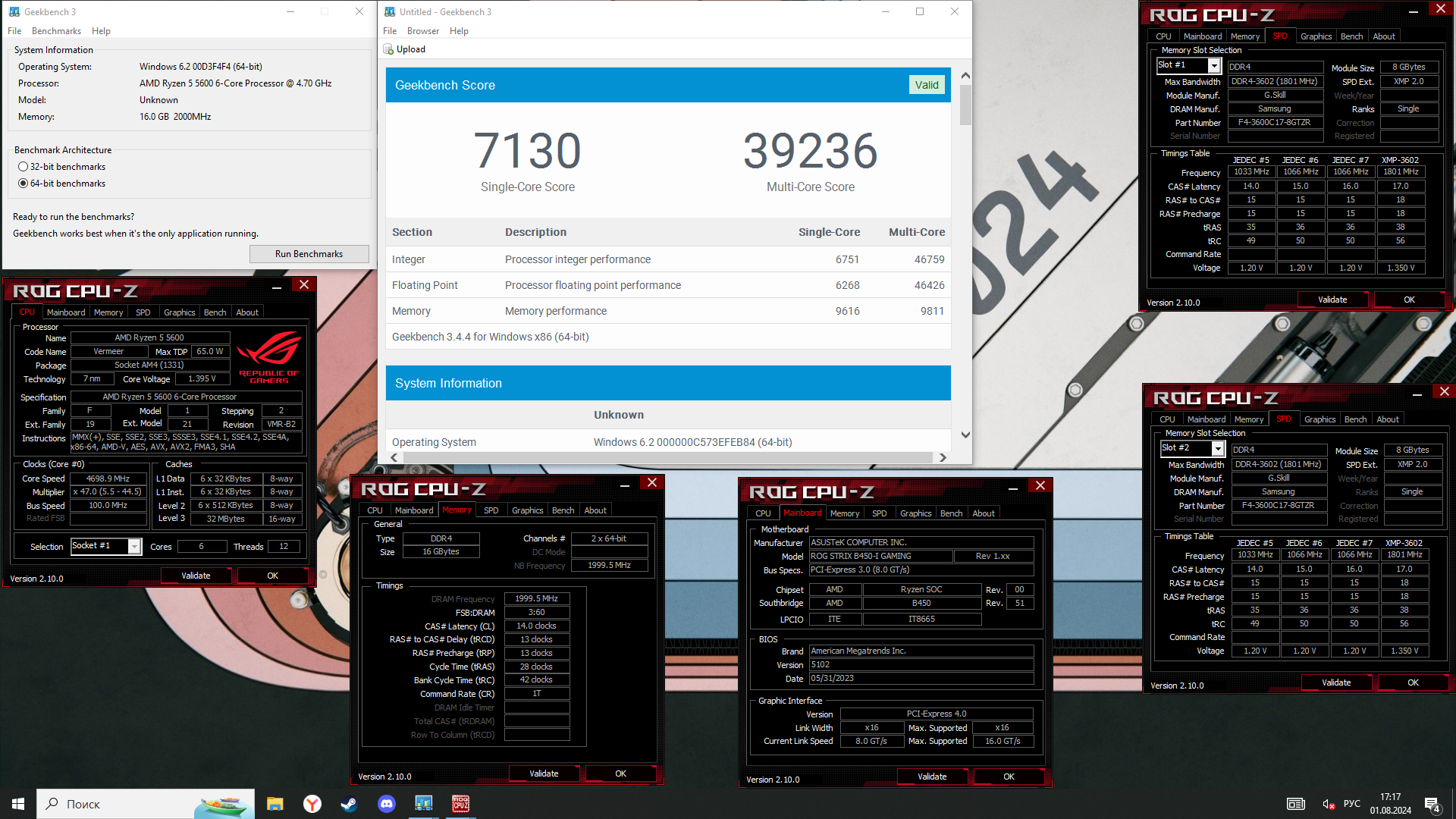1456x819 pixels.
Task: Click OK in CPU-Z Memory window
Action: 620,773
